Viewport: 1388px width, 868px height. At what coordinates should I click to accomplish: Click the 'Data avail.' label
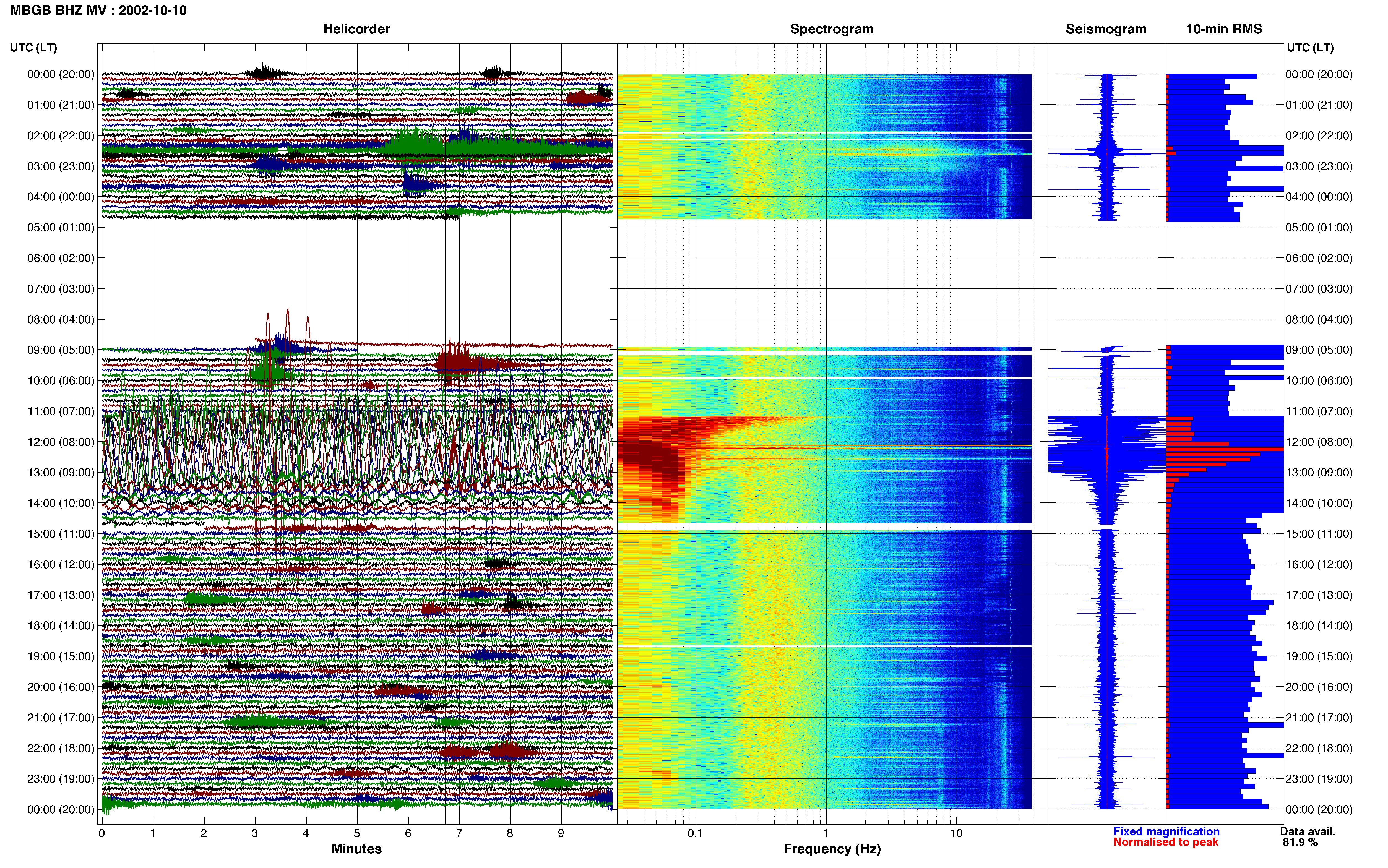click(1308, 831)
